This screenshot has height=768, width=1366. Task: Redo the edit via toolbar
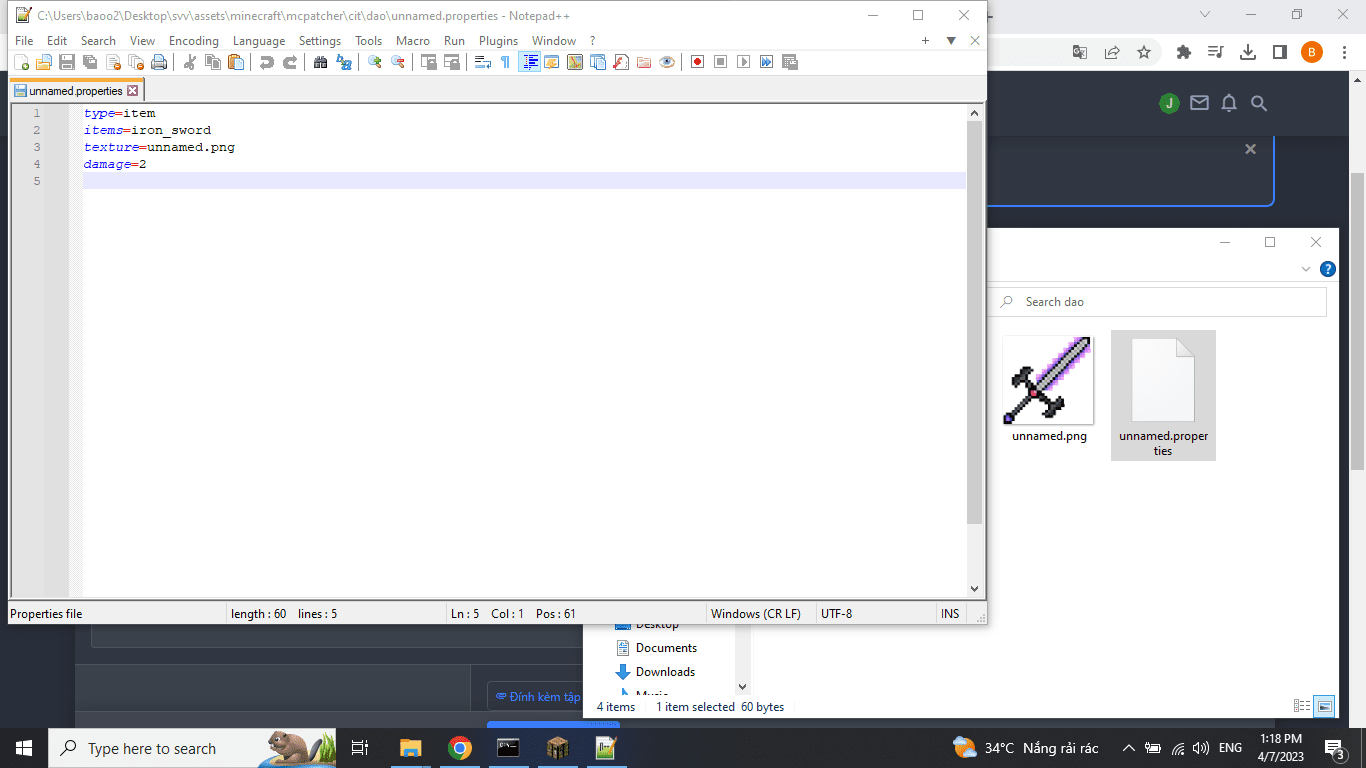290,62
